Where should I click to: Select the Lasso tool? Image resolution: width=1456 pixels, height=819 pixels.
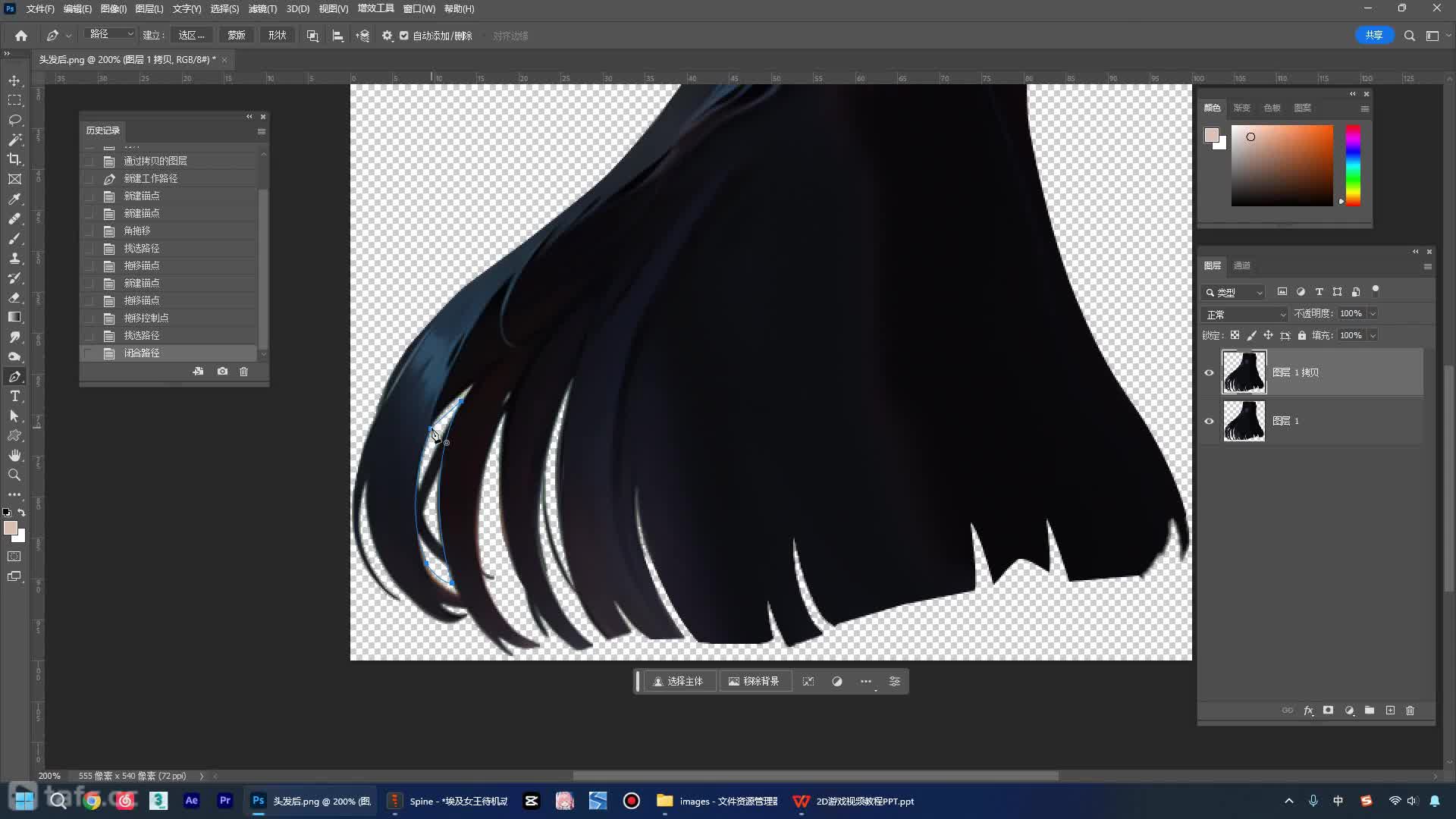[14, 120]
